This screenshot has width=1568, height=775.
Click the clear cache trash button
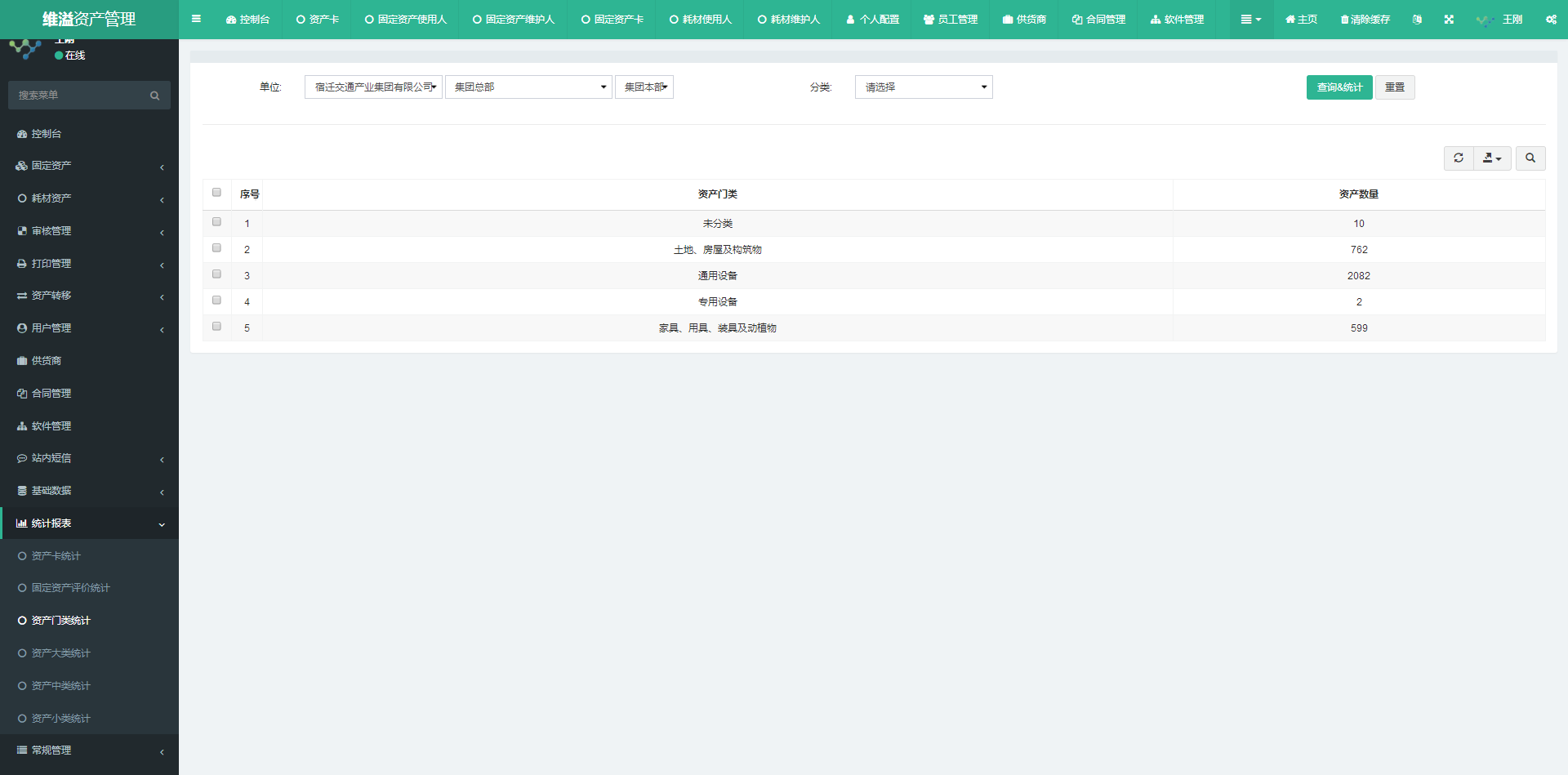1365,20
